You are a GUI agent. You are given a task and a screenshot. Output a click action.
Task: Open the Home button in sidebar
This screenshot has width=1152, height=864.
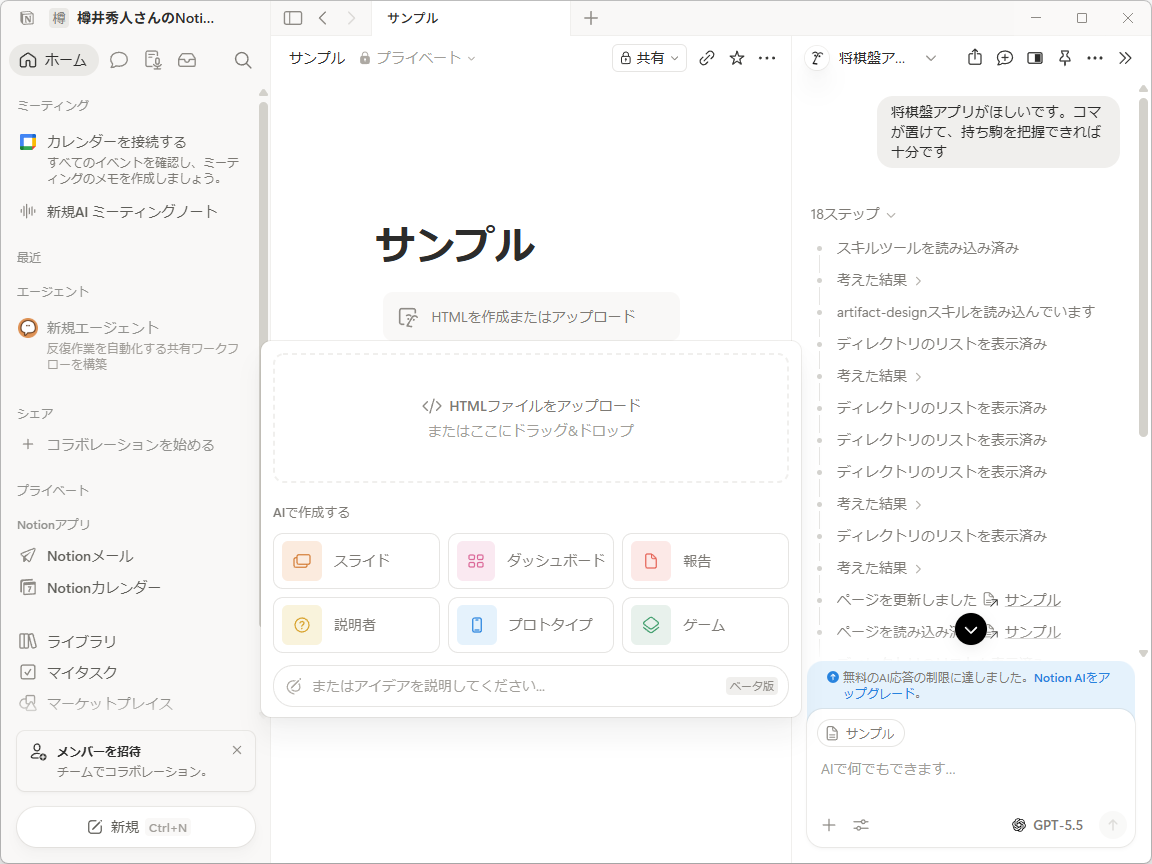54,60
